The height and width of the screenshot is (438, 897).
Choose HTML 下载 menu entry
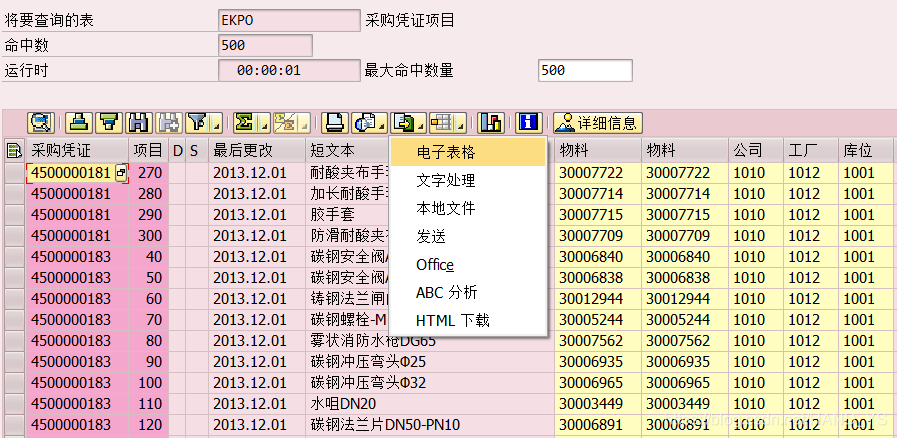[x=469, y=320]
